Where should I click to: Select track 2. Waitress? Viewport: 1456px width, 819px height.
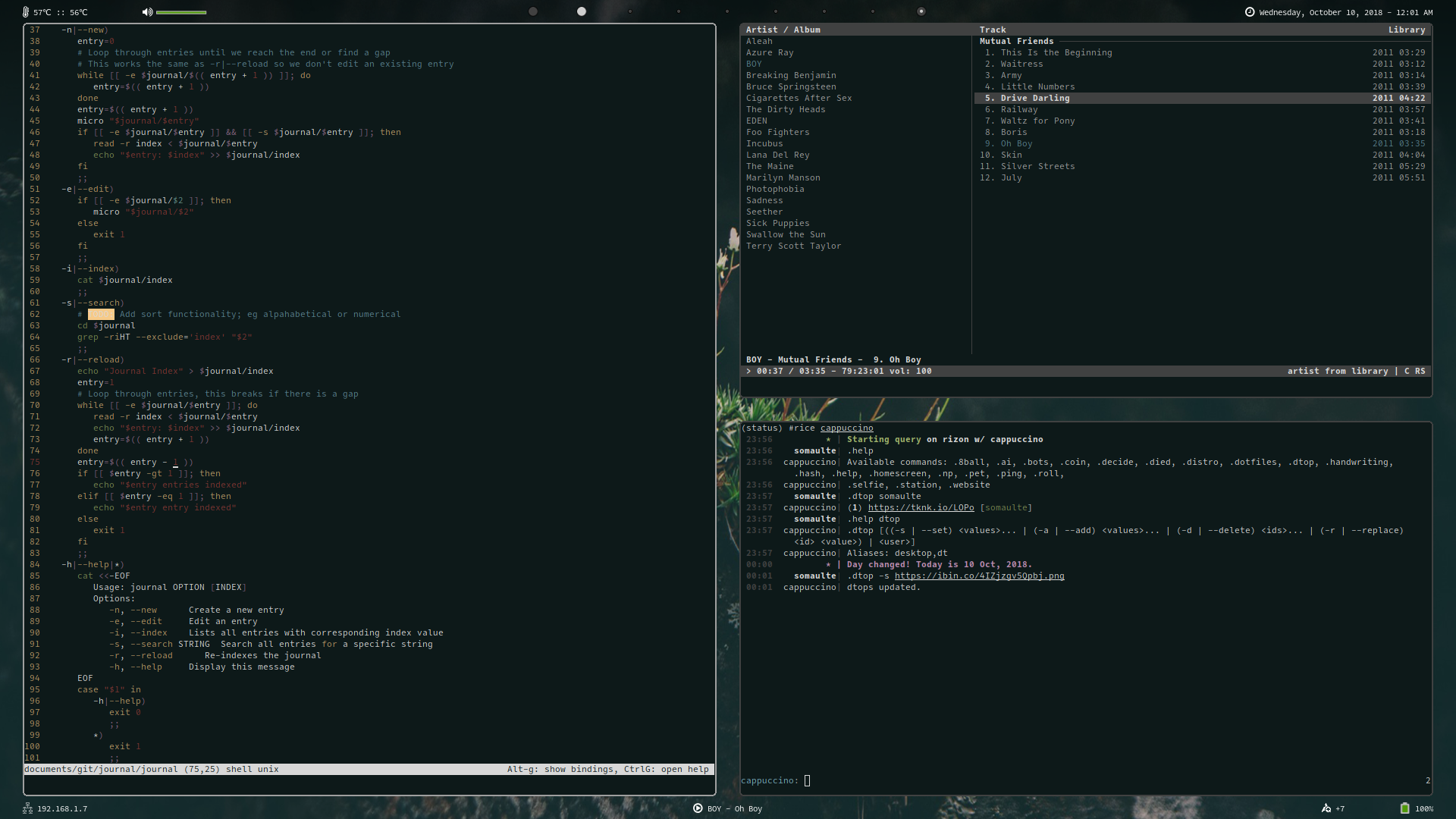[1203, 64]
